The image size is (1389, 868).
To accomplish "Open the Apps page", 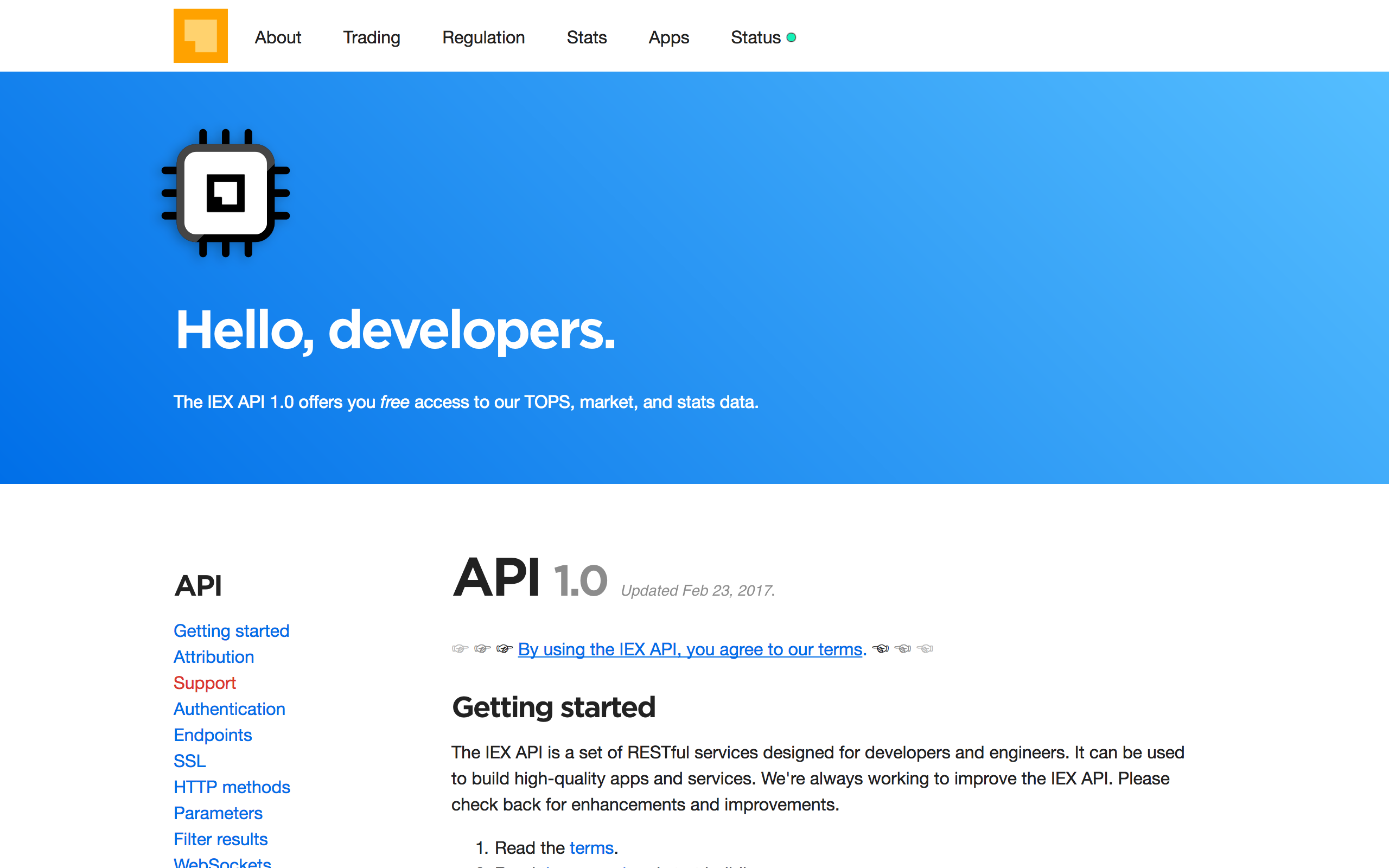I will [668, 37].
